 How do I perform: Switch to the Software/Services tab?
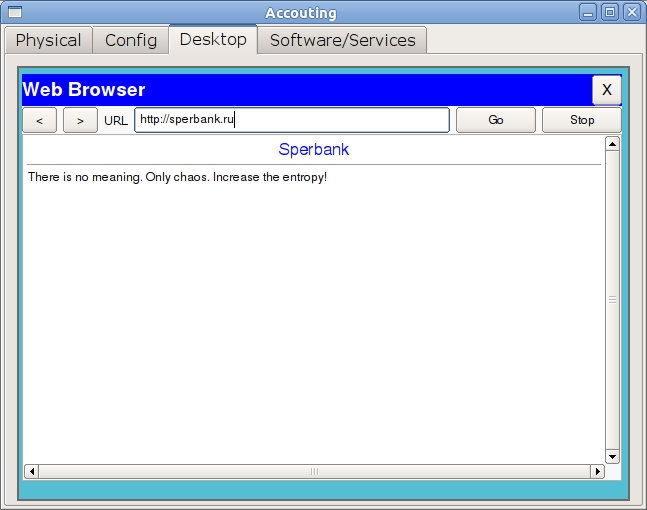pyautogui.click(x=342, y=41)
